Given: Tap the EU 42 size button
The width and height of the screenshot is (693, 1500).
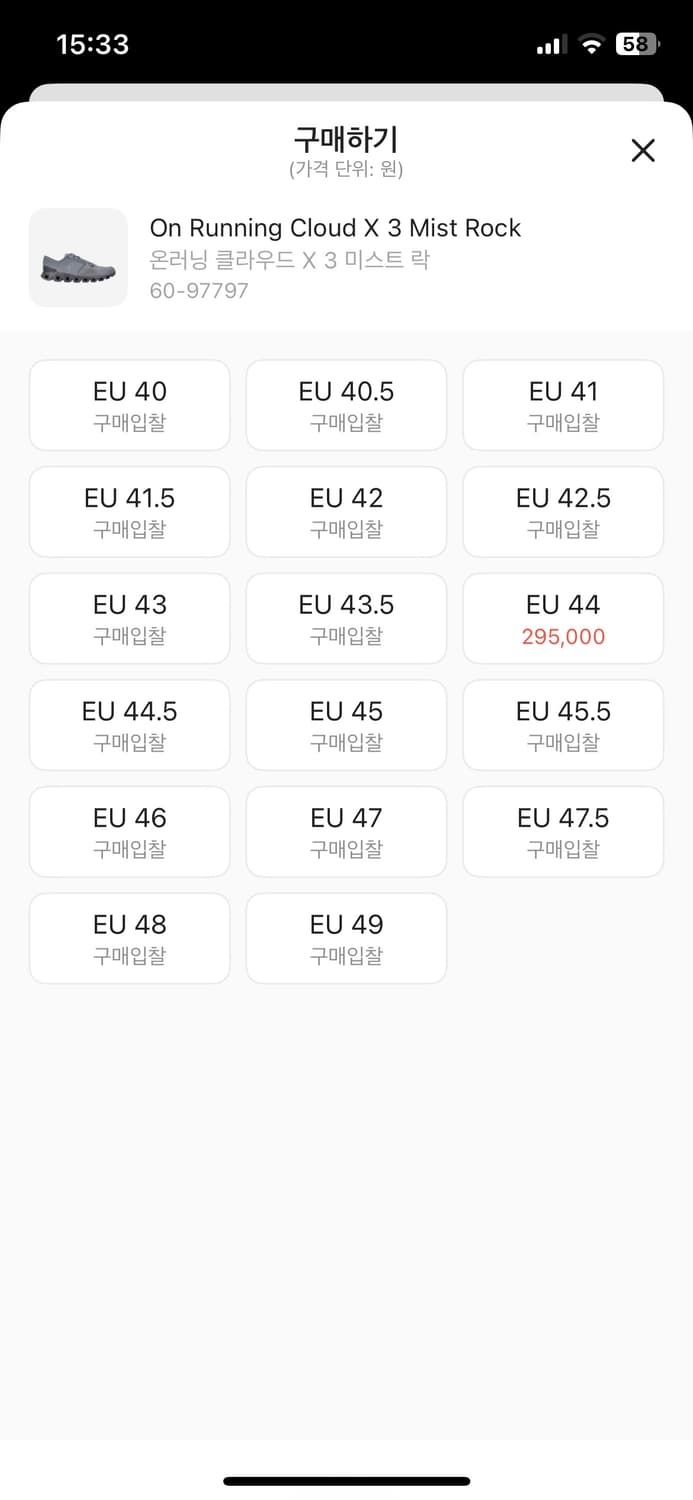Looking at the screenshot, I should 346,512.
